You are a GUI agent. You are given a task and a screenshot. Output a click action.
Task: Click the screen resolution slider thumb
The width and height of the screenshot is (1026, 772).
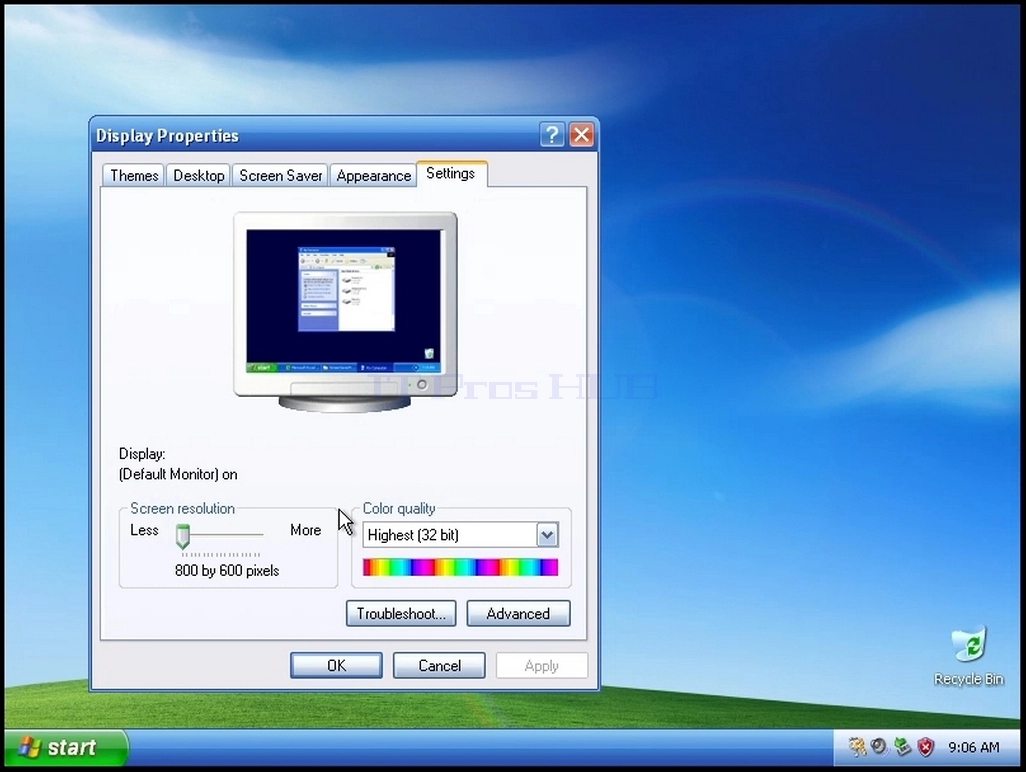(183, 536)
